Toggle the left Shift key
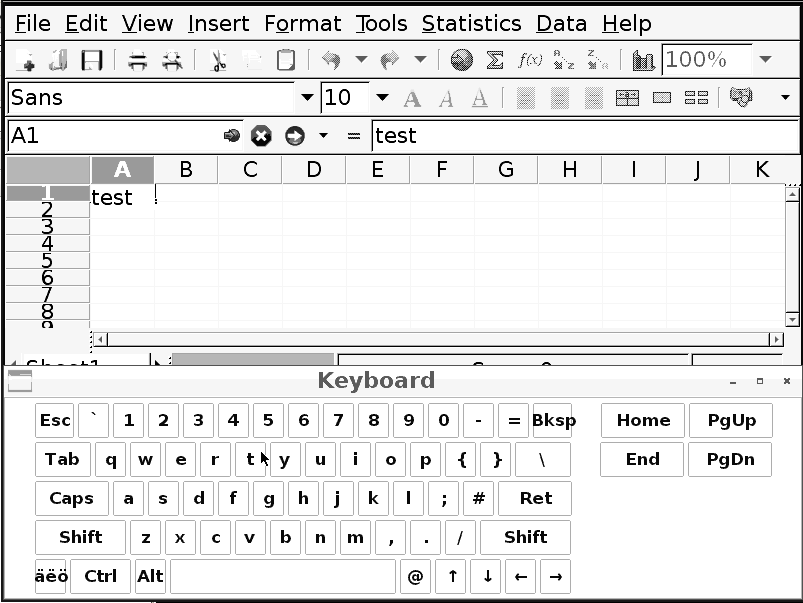 [80, 537]
